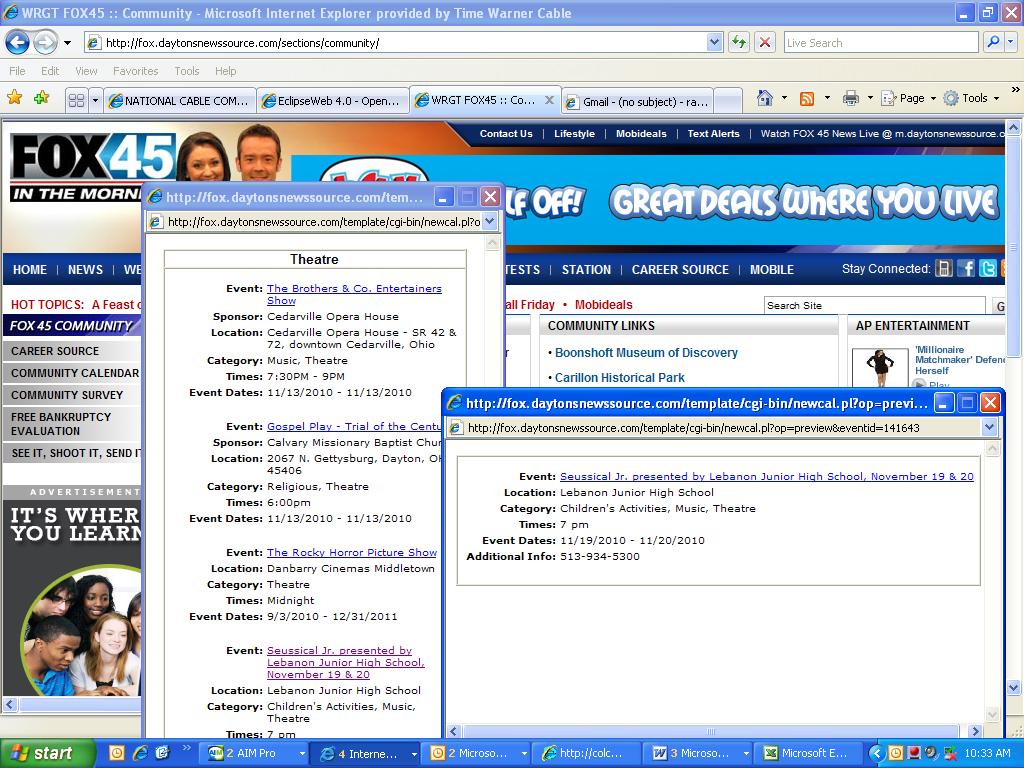Click the Live Search magnifier icon

click(993, 42)
